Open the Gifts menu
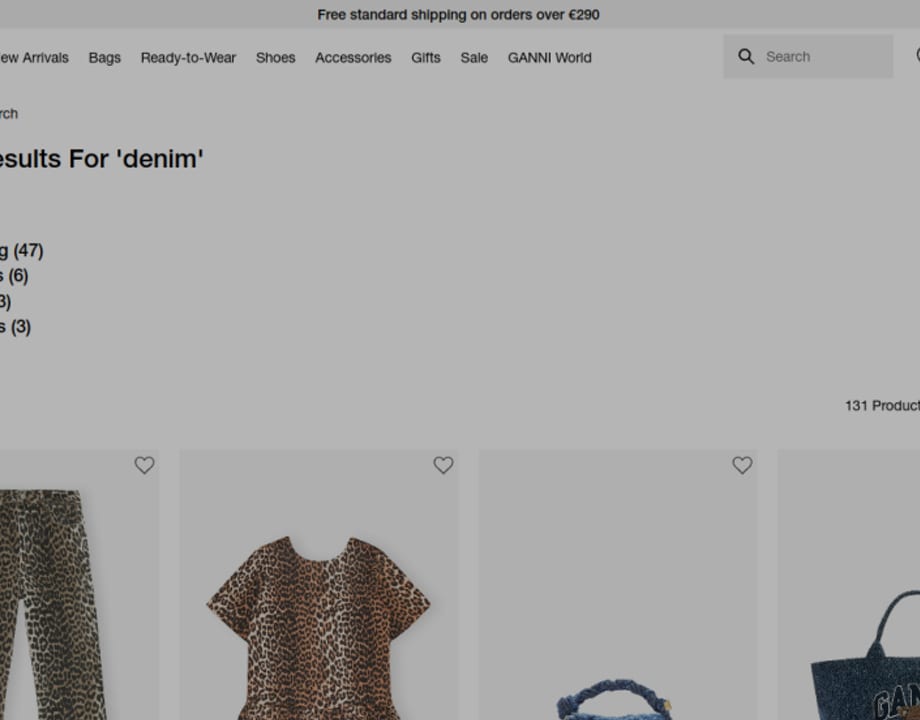The image size is (920, 720). (x=425, y=58)
